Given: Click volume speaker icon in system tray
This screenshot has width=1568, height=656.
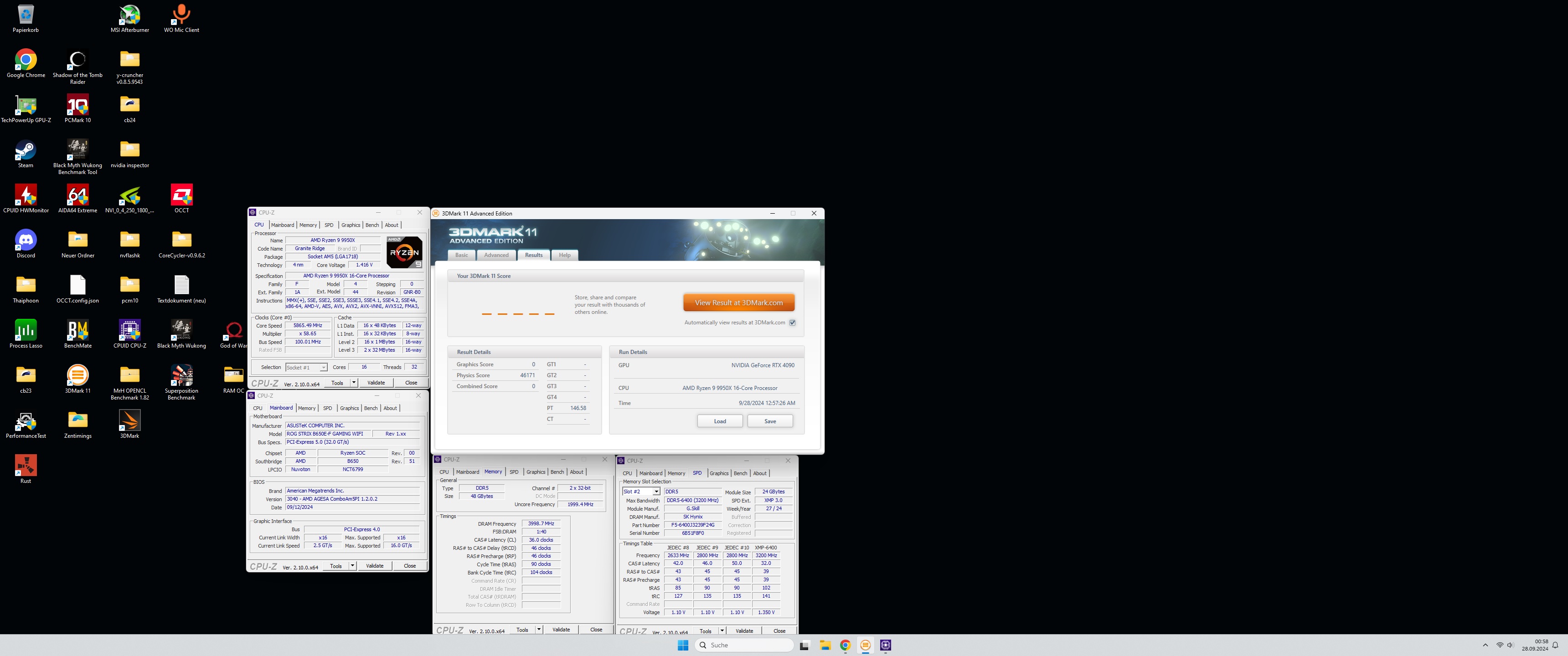Looking at the screenshot, I should pos(1510,645).
